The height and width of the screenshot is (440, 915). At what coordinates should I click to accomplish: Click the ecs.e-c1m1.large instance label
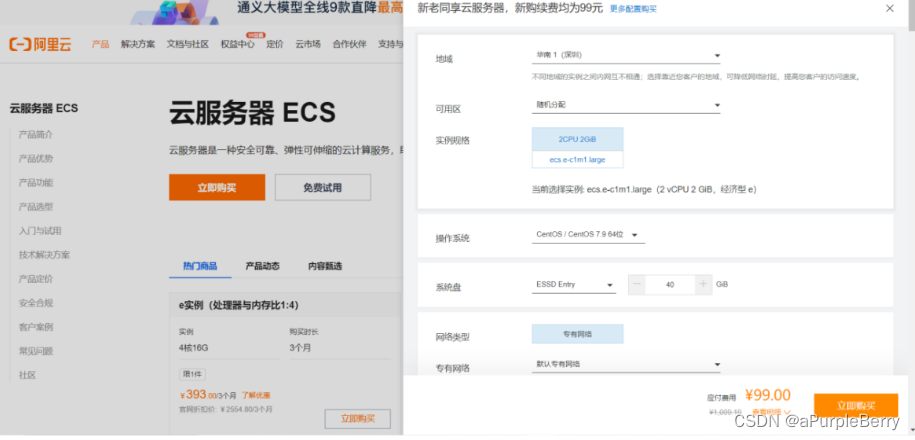577,160
